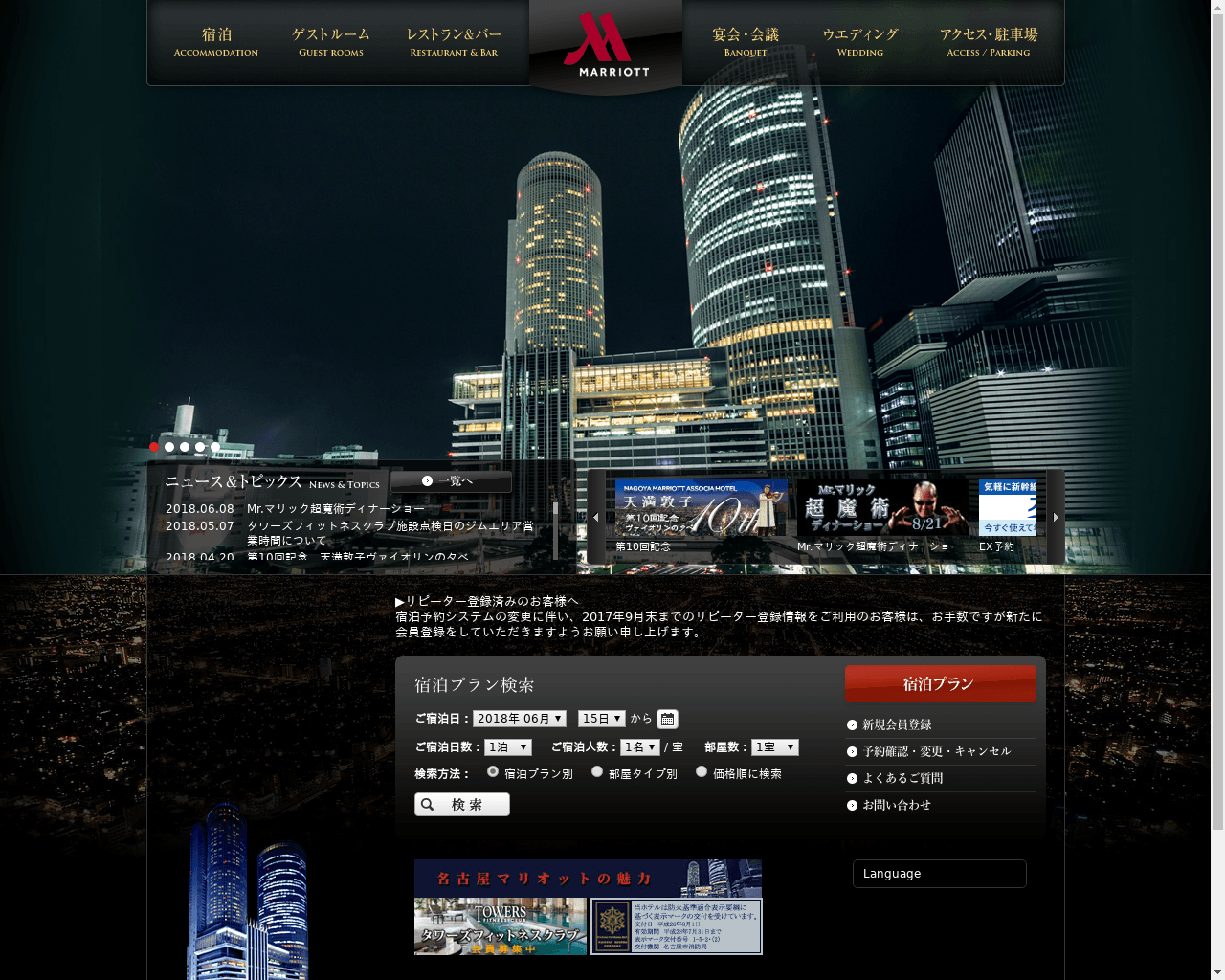Screen dimensions: 1225x980
Task: Click arrow icon beside よくあるご質問
Action: click(x=852, y=778)
